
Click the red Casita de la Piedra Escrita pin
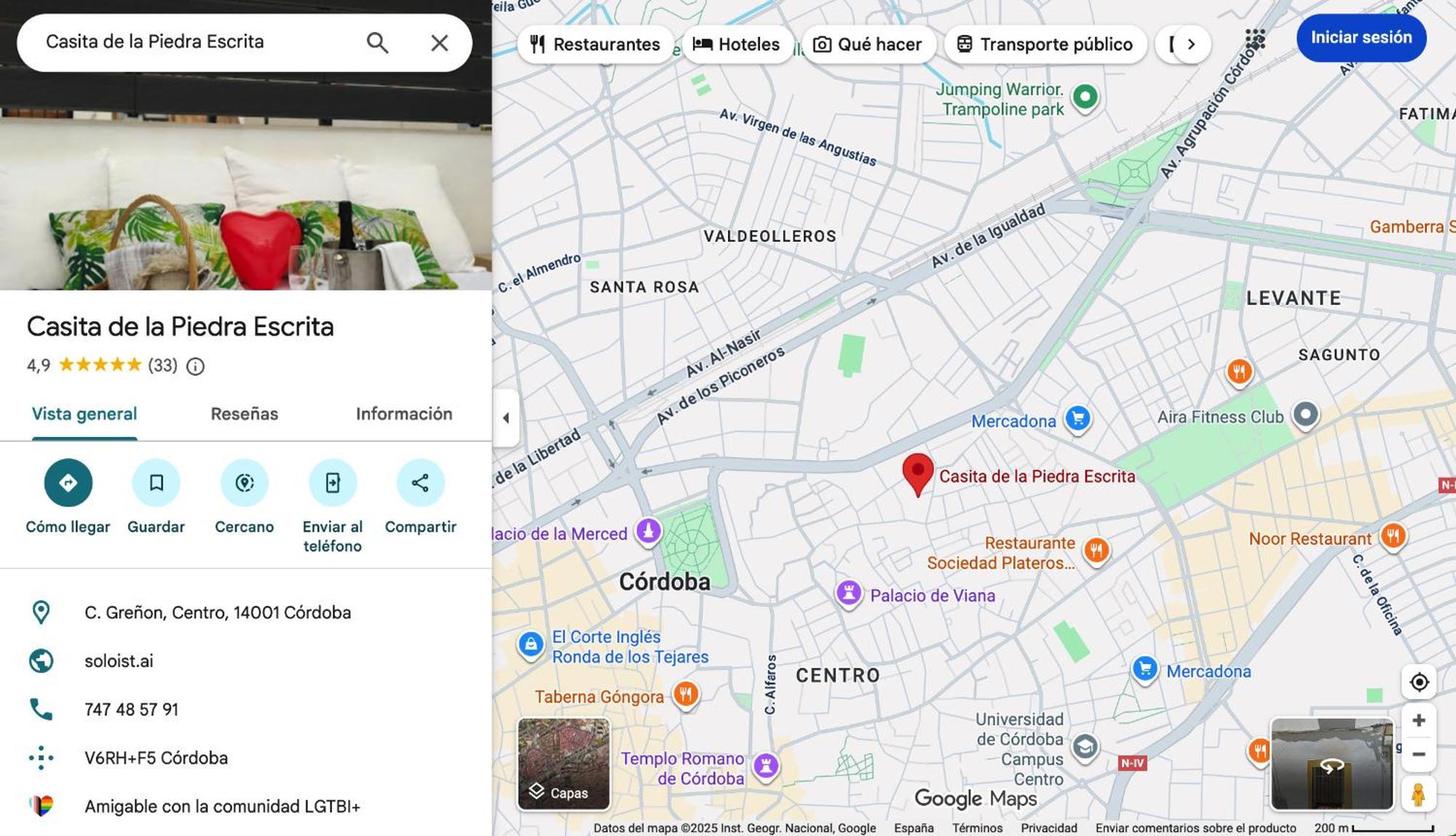pyautogui.click(x=918, y=474)
